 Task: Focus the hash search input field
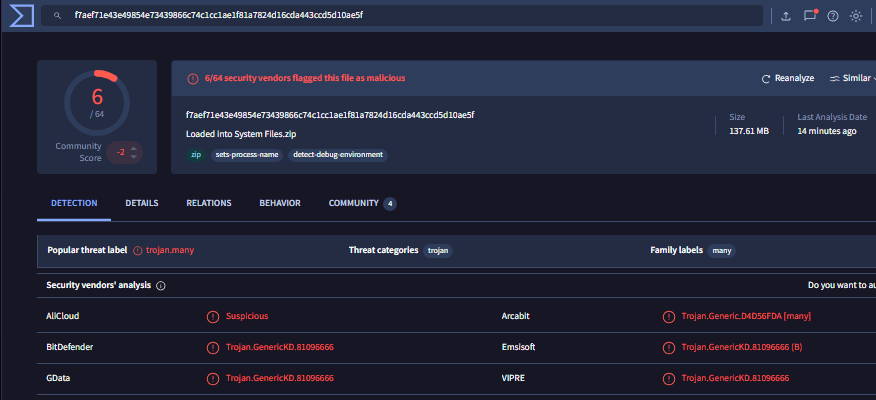[x=402, y=16]
